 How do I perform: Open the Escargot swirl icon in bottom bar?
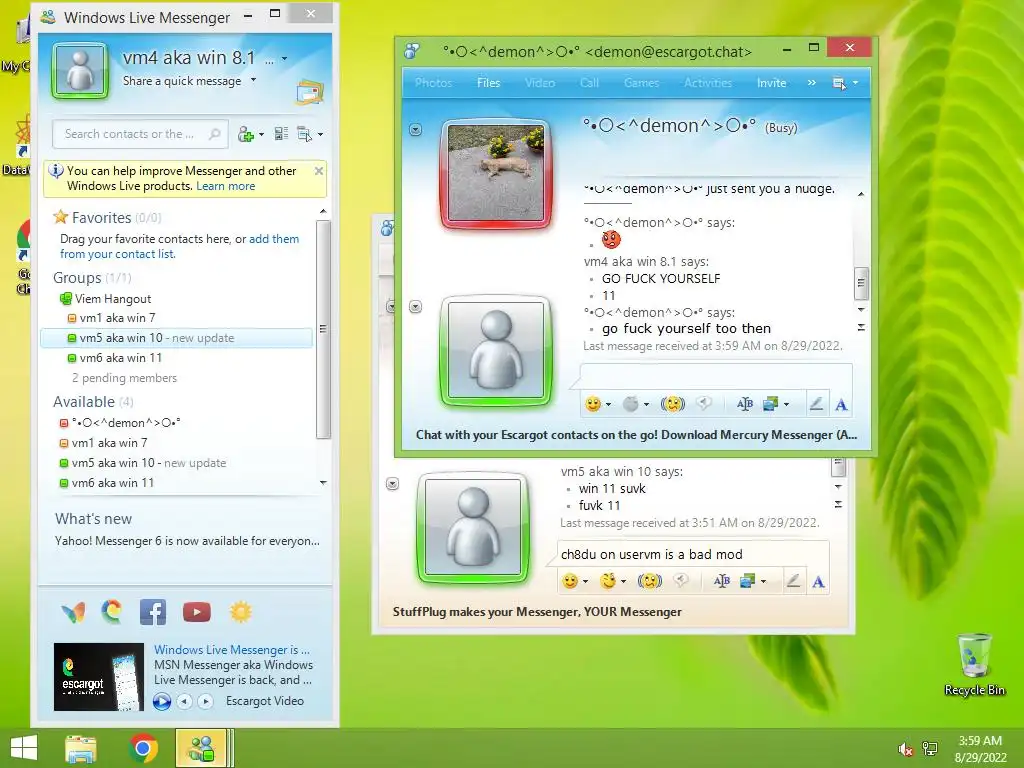click(112, 612)
